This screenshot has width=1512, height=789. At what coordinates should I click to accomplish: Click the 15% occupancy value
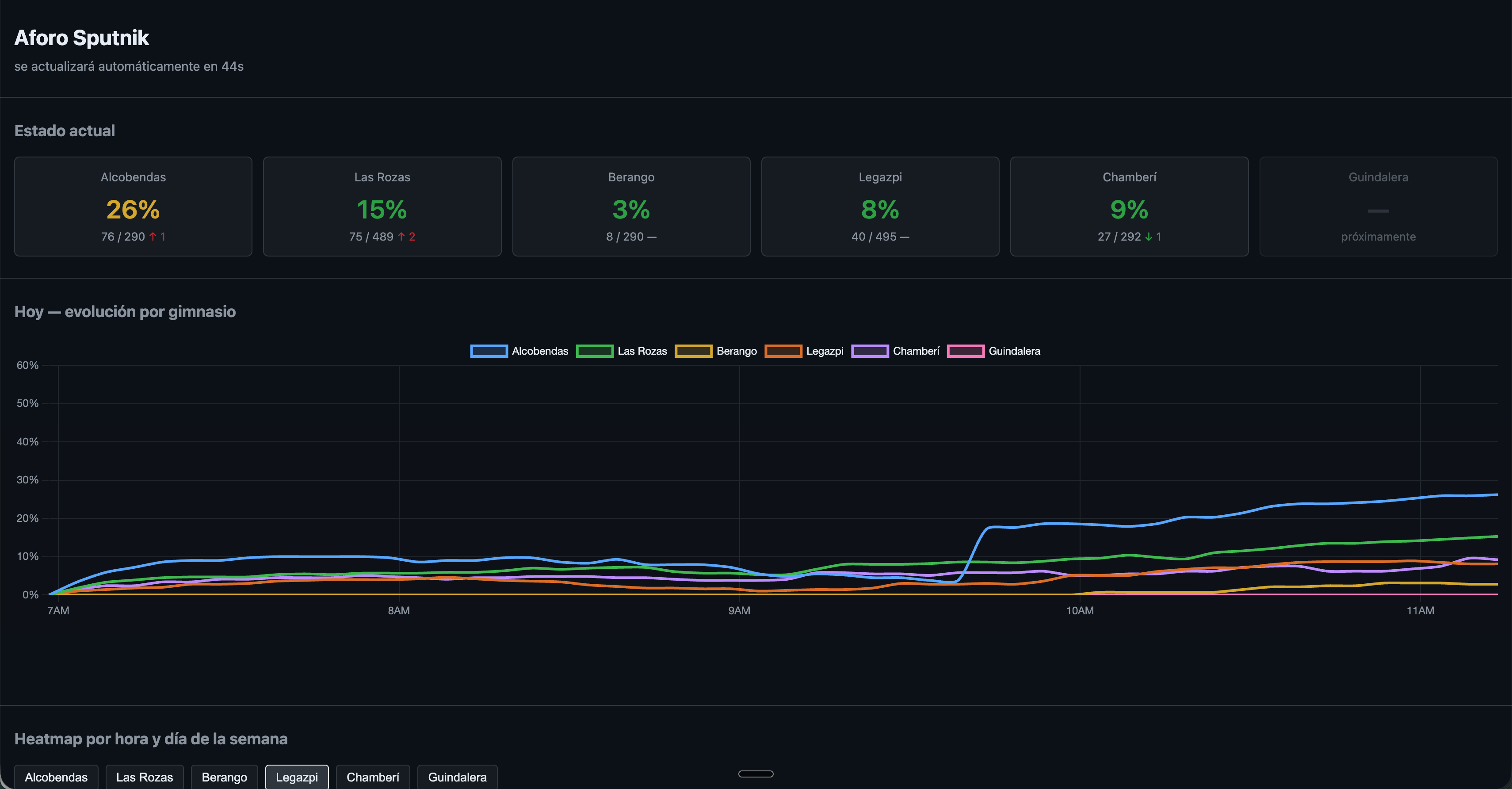(382, 210)
